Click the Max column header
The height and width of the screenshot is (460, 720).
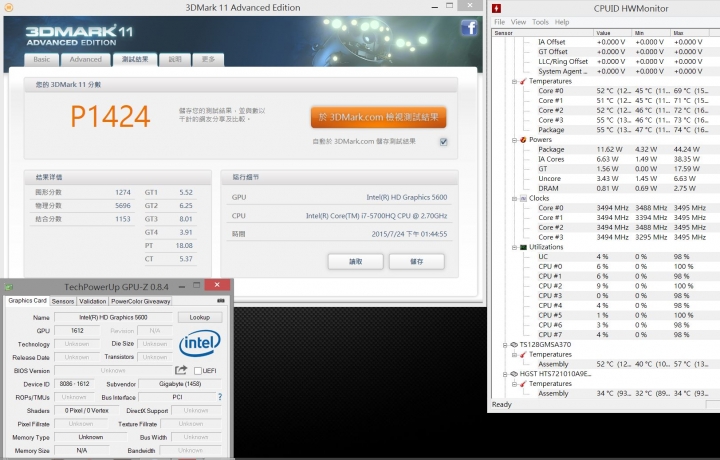[690, 33]
